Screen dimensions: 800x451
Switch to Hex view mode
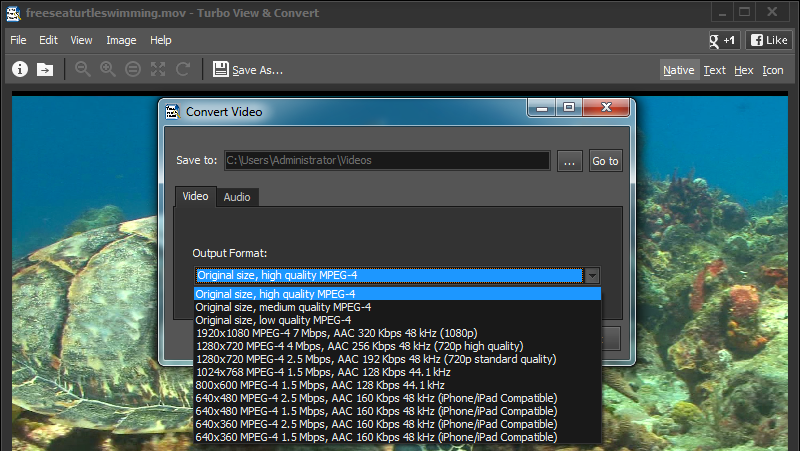[743, 70]
